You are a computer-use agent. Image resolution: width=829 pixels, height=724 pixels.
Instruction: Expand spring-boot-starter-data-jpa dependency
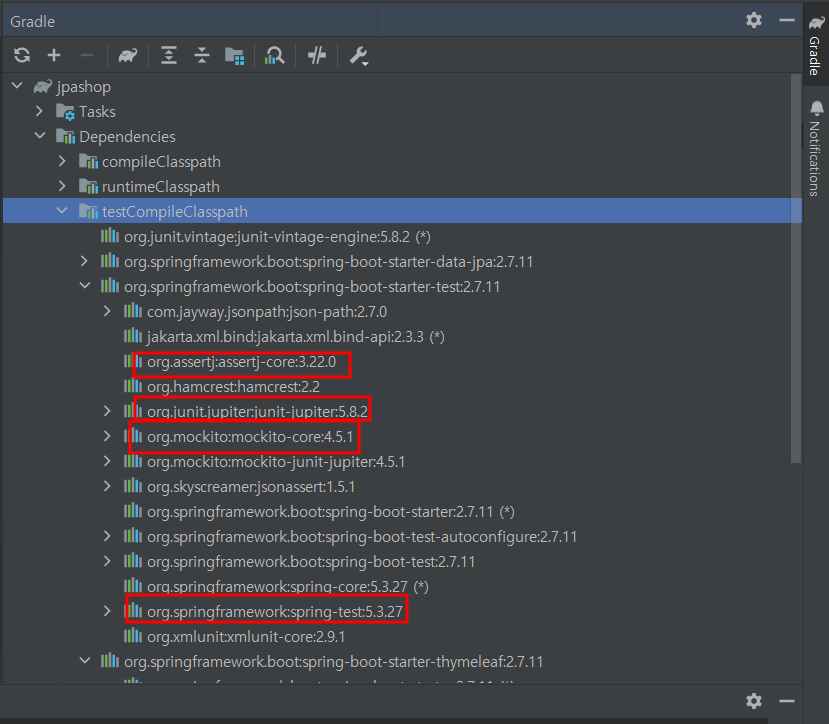(x=84, y=261)
